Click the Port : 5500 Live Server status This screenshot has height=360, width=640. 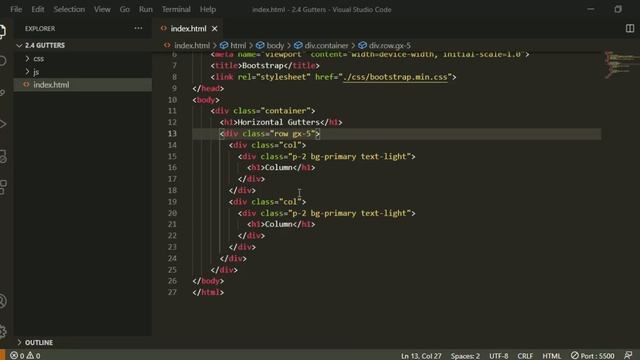point(592,356)
